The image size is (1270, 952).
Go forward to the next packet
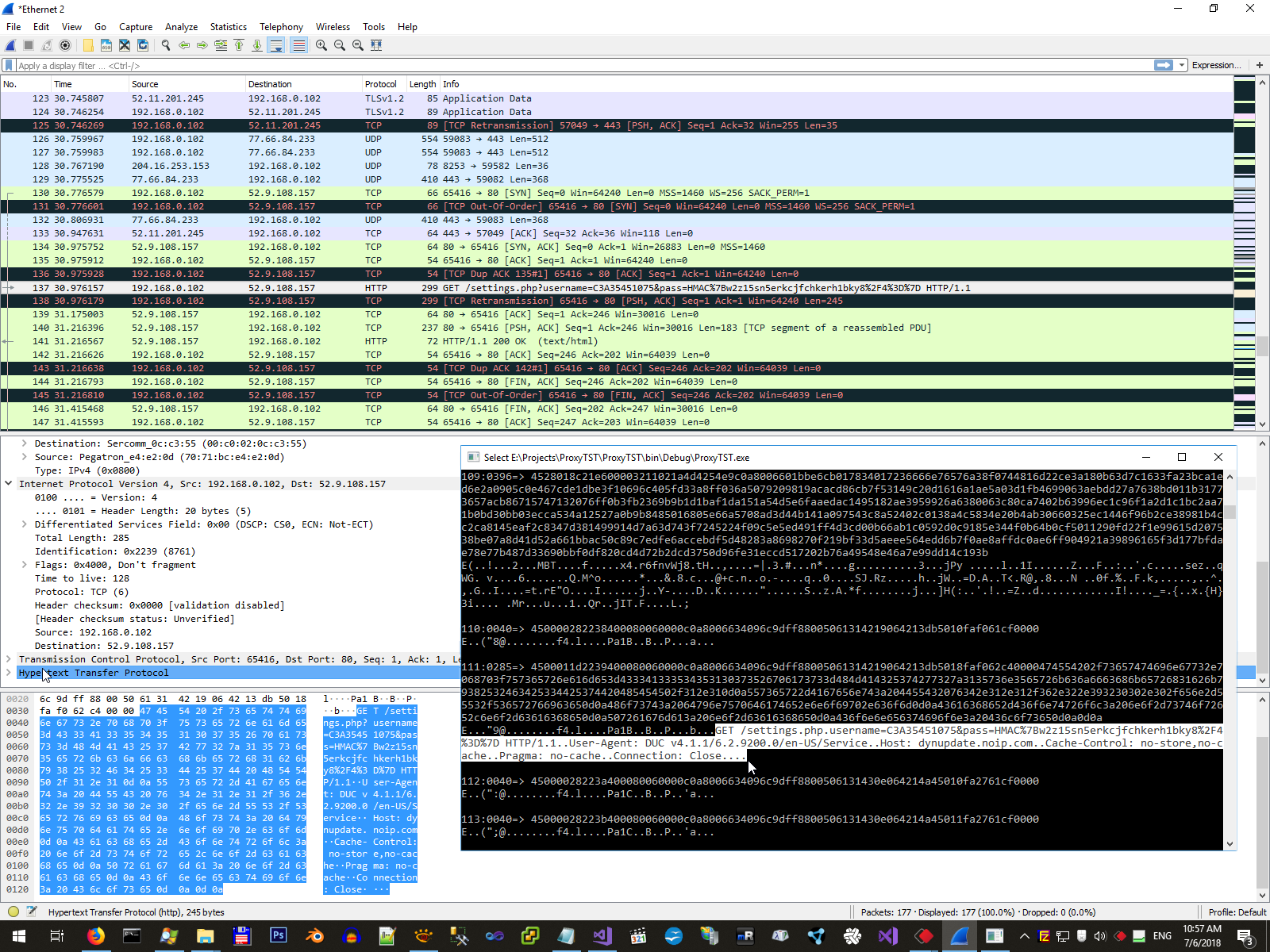point(202,45)
